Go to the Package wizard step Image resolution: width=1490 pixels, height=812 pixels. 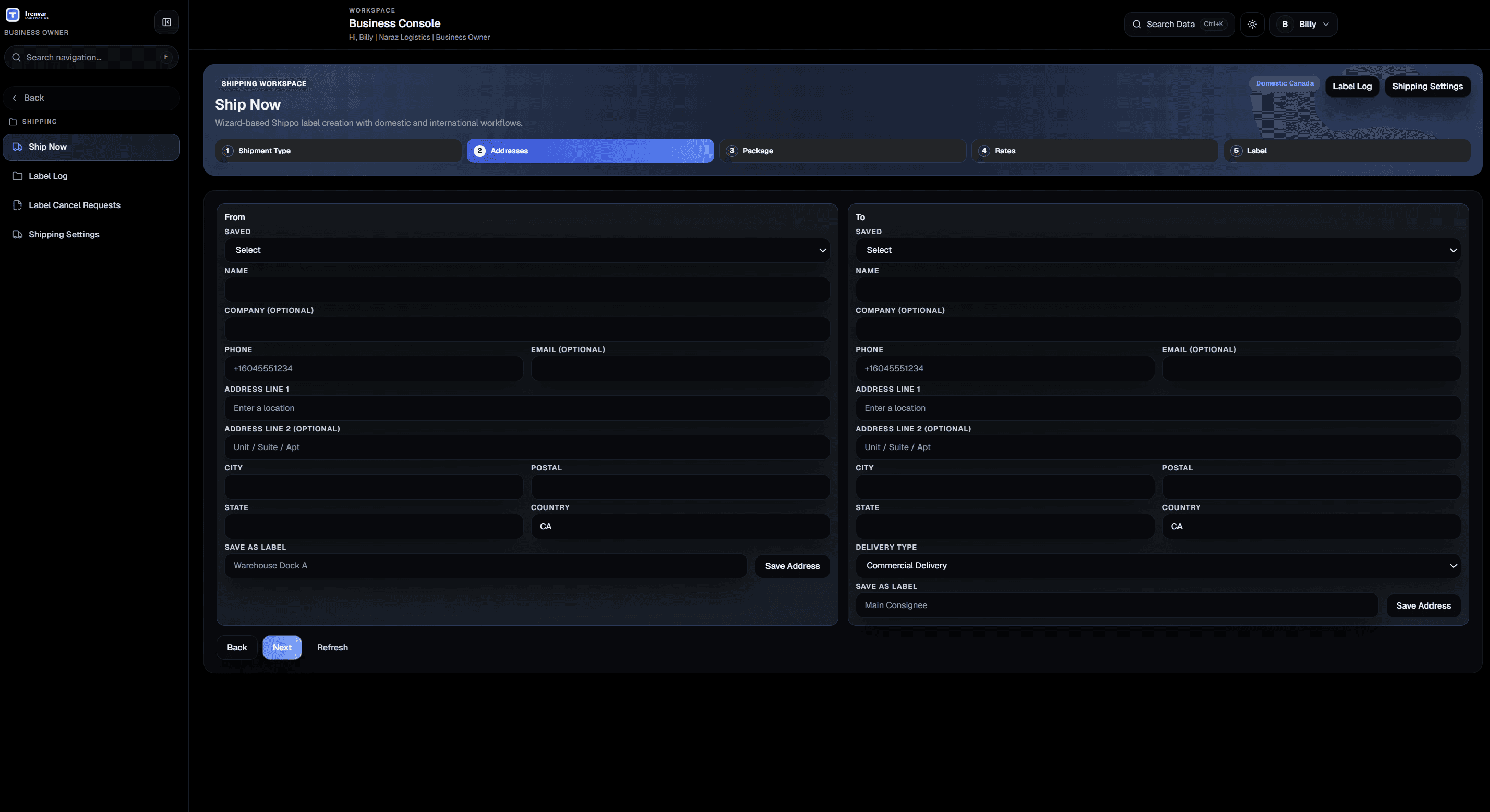coord(842,151)
